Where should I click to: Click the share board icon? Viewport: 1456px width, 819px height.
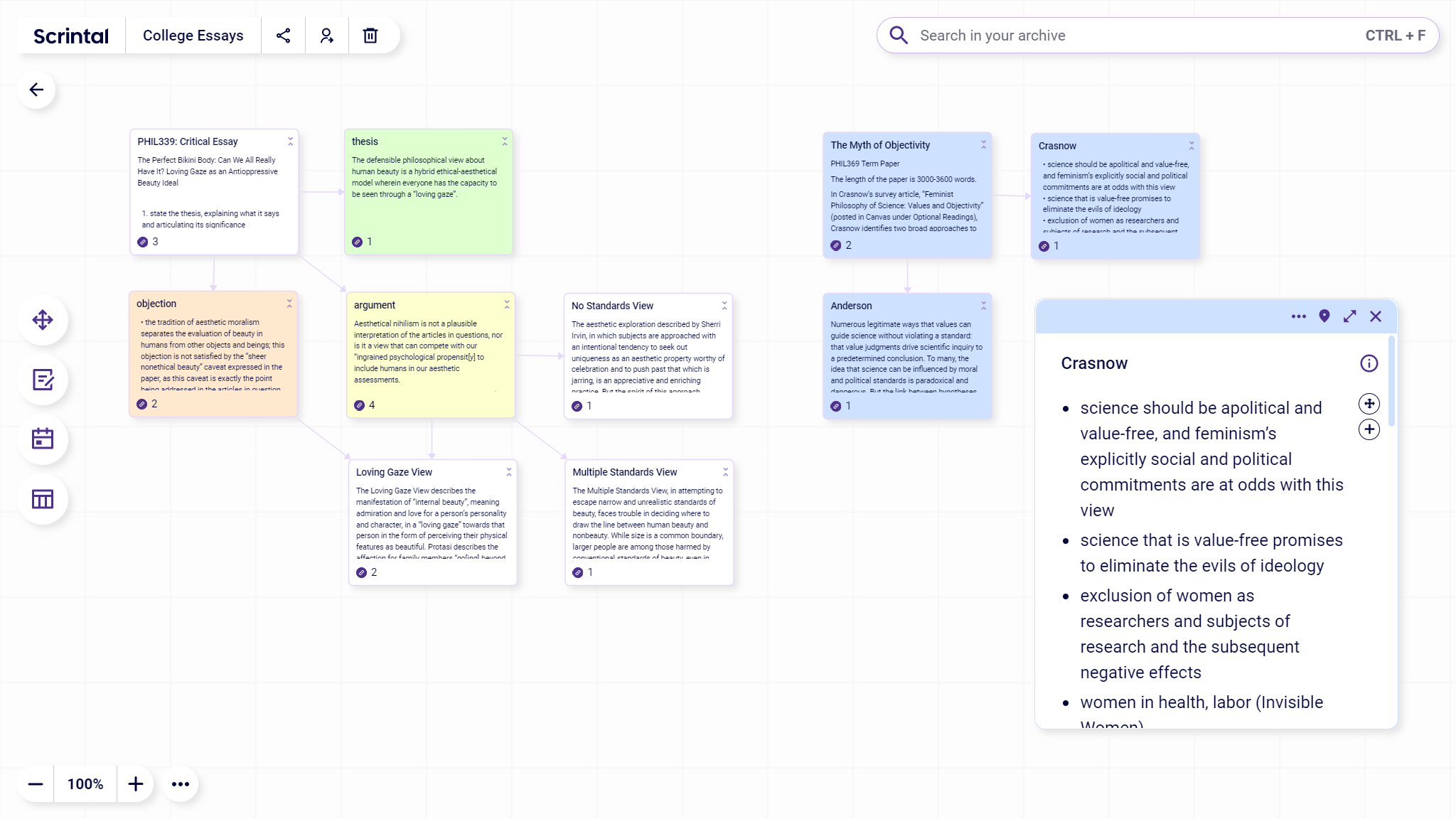point(283,36)
